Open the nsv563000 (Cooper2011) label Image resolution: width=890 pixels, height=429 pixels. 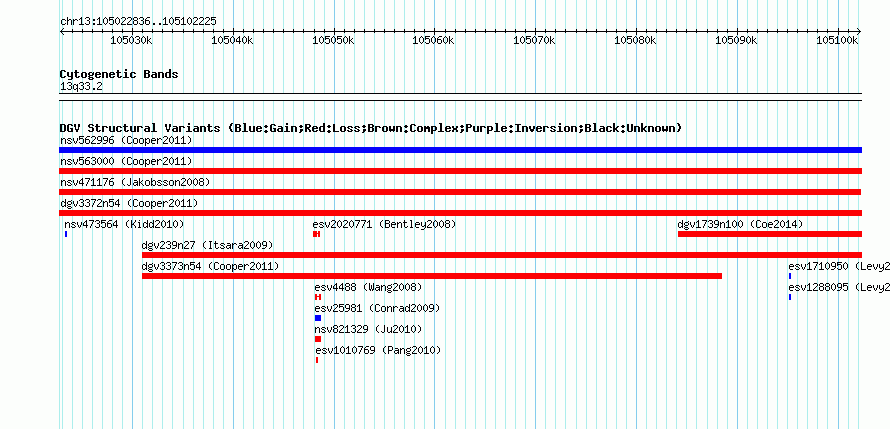click(x=126, y=161)
